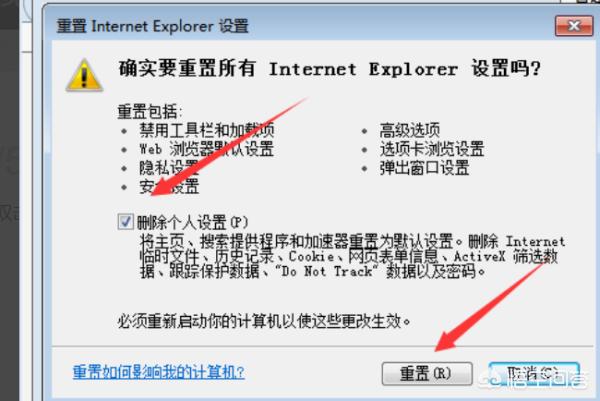Screen dimensions: 600x401
Task: Select the 选项卡浏览设置 list item
Action: click(x=432, y=149)
